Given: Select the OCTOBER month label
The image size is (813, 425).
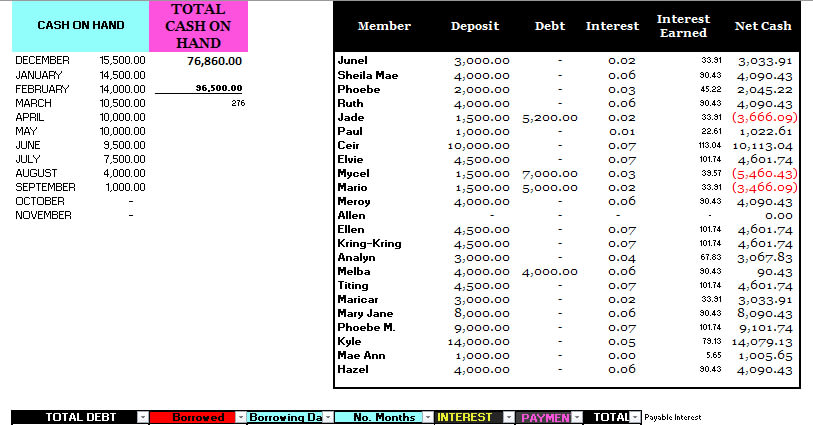Looking at the screenshot, I should click(x=40, y=201).
